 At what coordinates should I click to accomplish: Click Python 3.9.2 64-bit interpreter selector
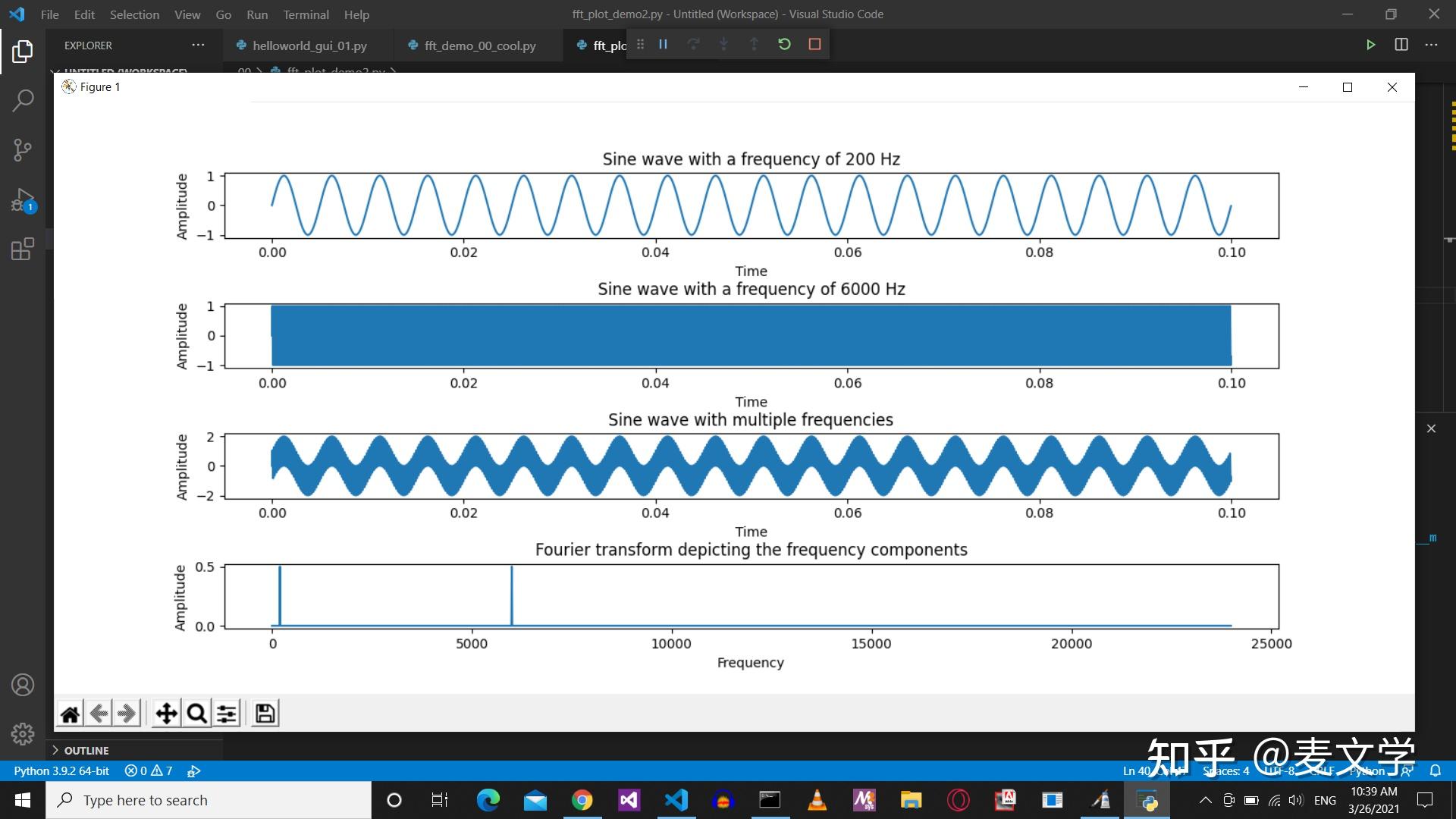click(61, 770)
